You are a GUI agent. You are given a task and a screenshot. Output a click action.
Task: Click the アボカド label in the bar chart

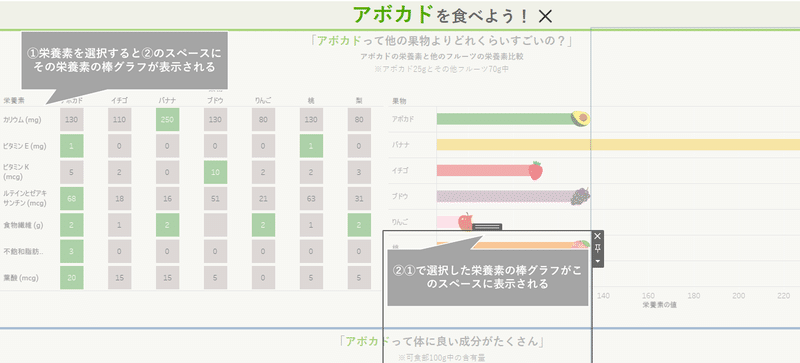403,119
